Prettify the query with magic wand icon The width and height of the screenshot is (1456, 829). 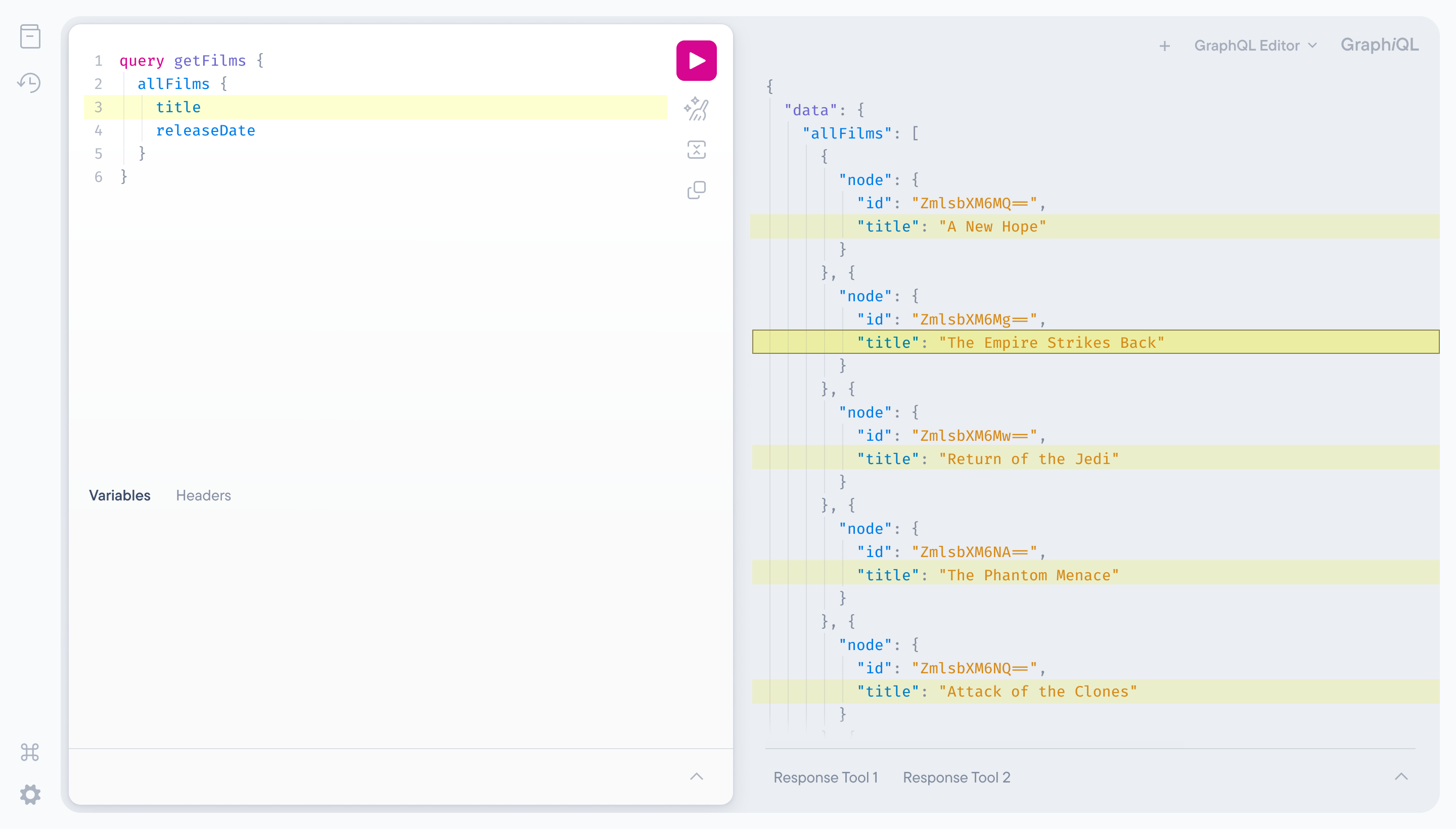point(696,109)
